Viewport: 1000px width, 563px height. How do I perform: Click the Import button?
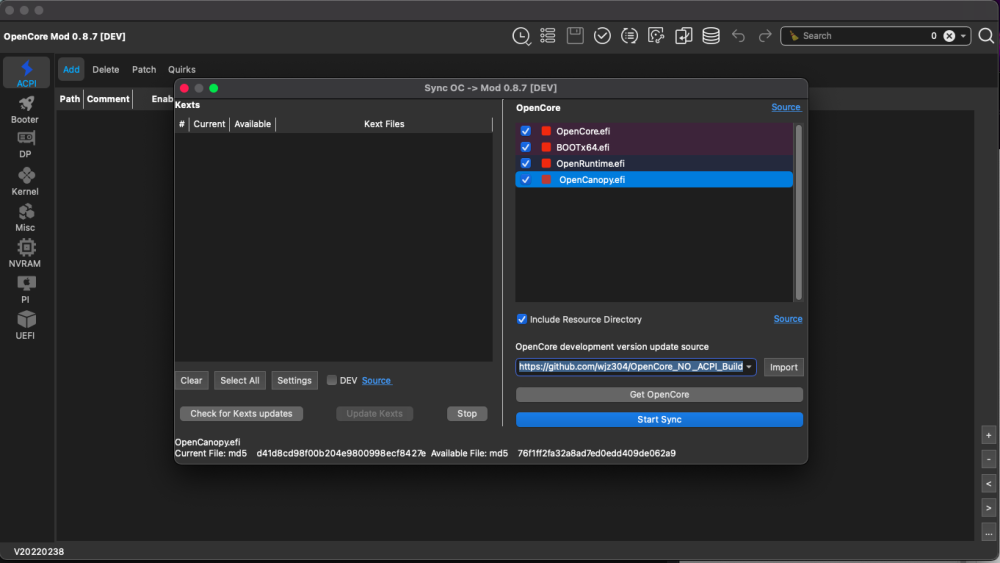click(x=783, y=367)
